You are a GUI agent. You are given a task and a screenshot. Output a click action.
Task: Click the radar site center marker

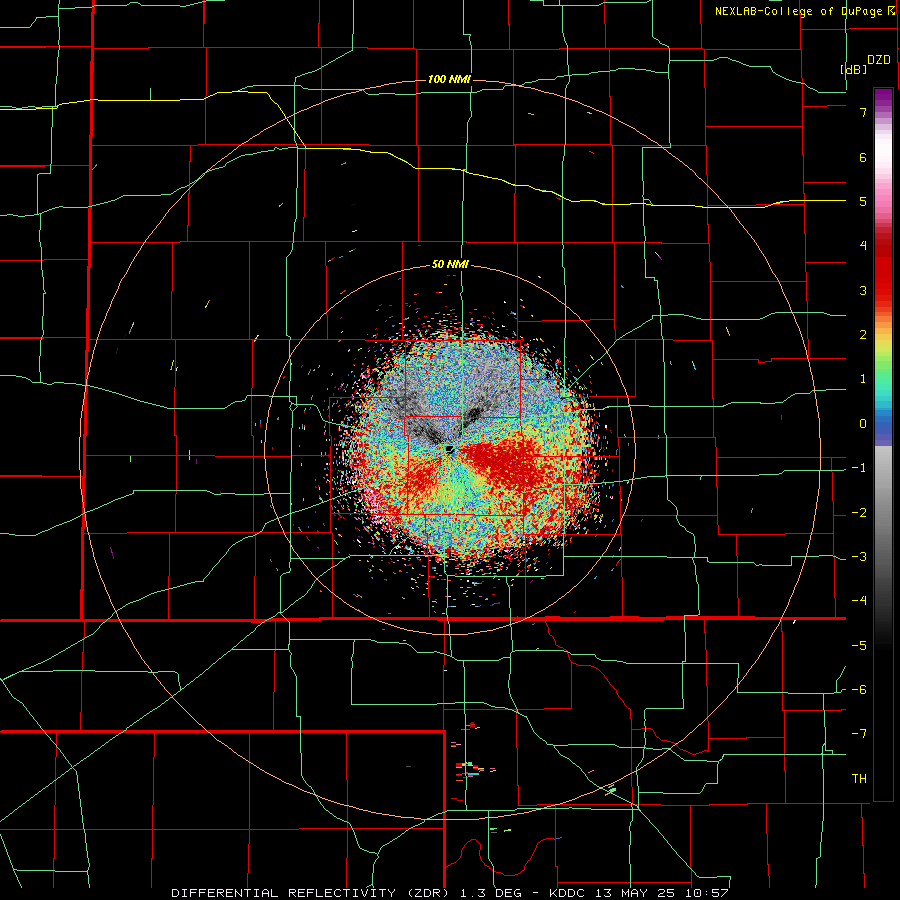pyautogui.click(x=449, y=449)
